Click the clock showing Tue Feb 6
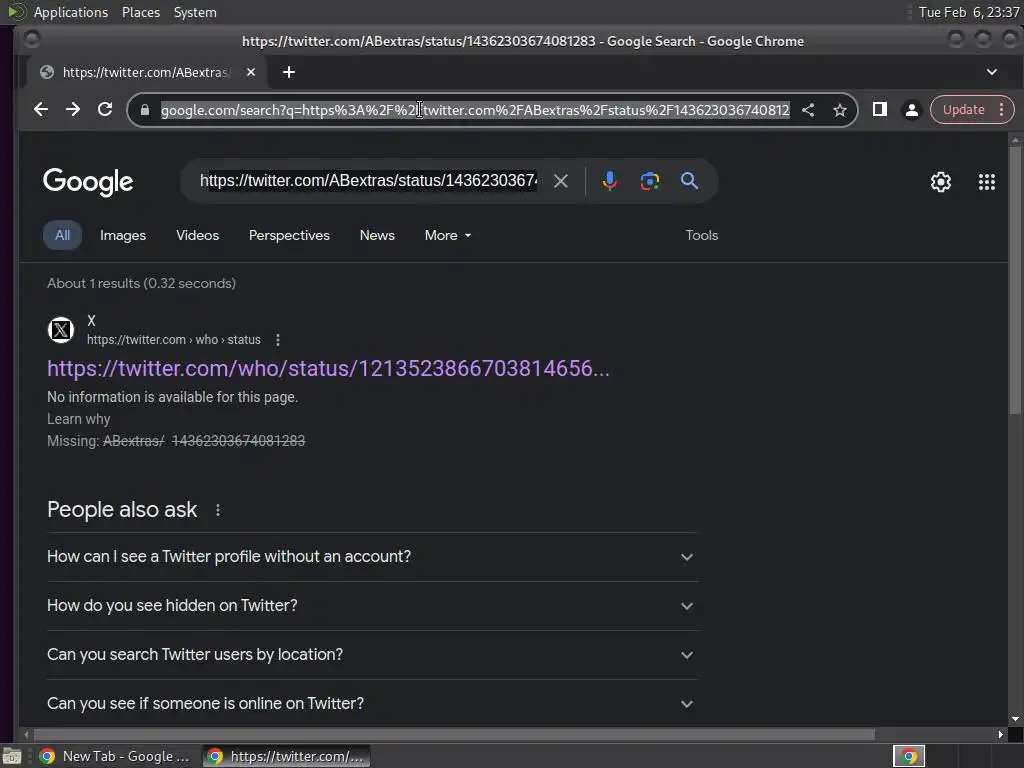 tap(968, 12)
